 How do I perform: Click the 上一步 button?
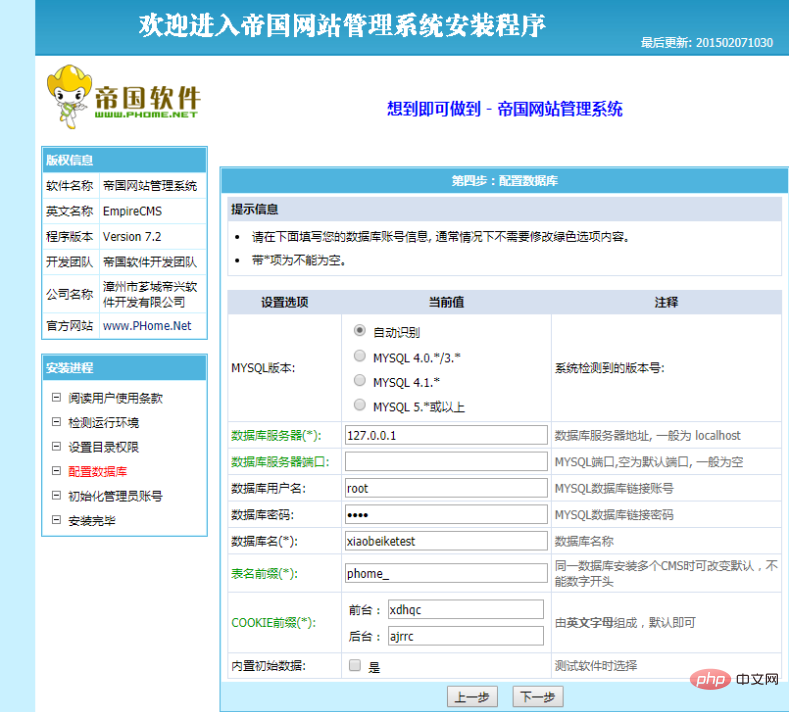pyautogui.click(x=471, y=697)
